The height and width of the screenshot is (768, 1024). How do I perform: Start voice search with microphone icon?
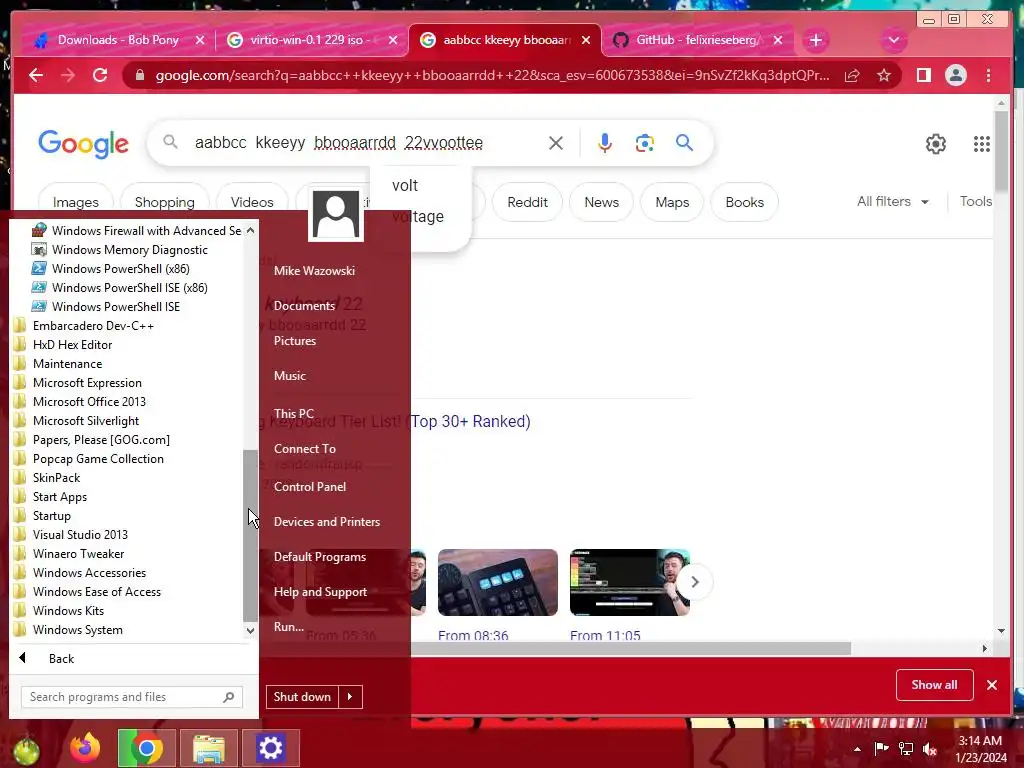[605, 143]
